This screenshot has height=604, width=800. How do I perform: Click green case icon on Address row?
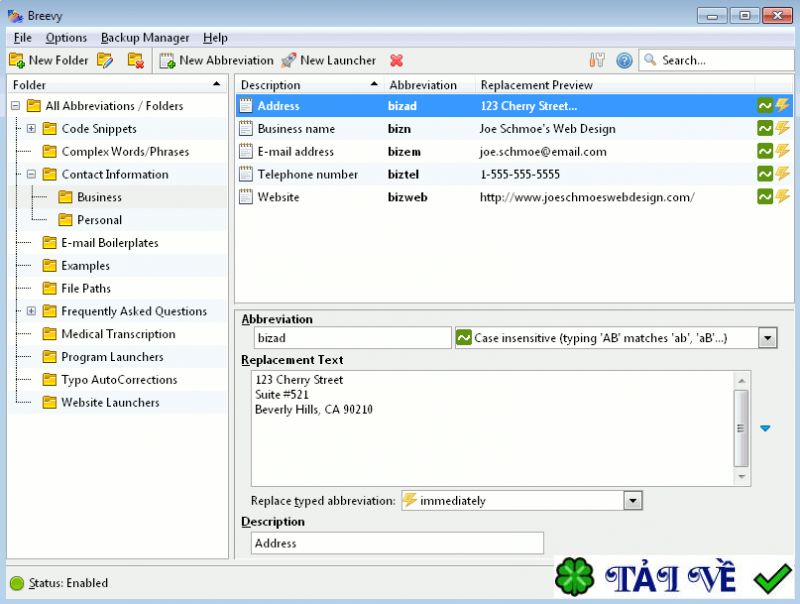(x=765, y=106)
